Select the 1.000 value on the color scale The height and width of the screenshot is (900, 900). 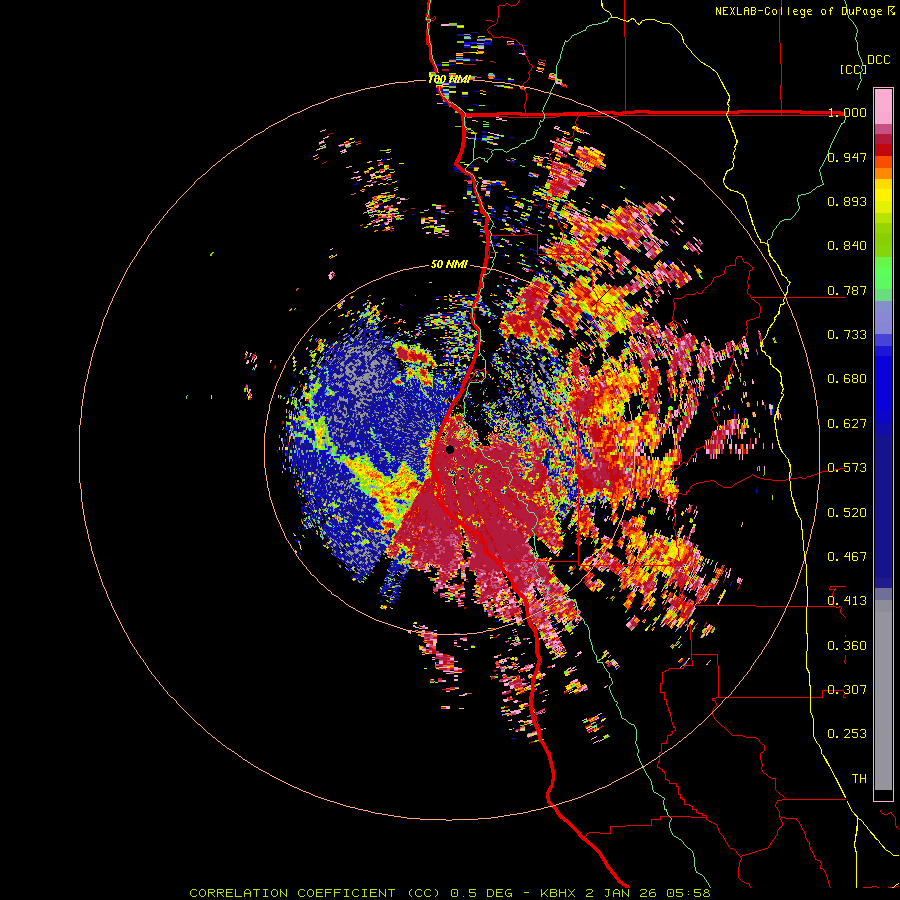click(x=847, y=112)
